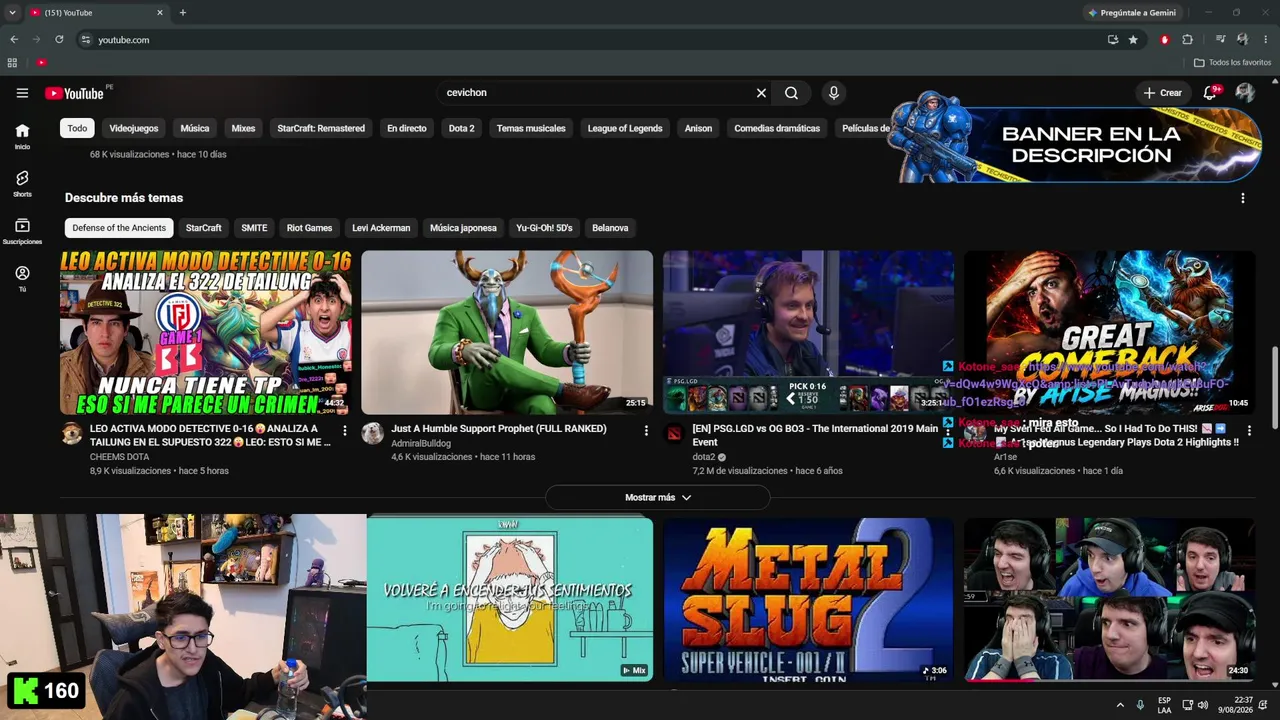Open the network tray icon

(x=1188, y=705)
